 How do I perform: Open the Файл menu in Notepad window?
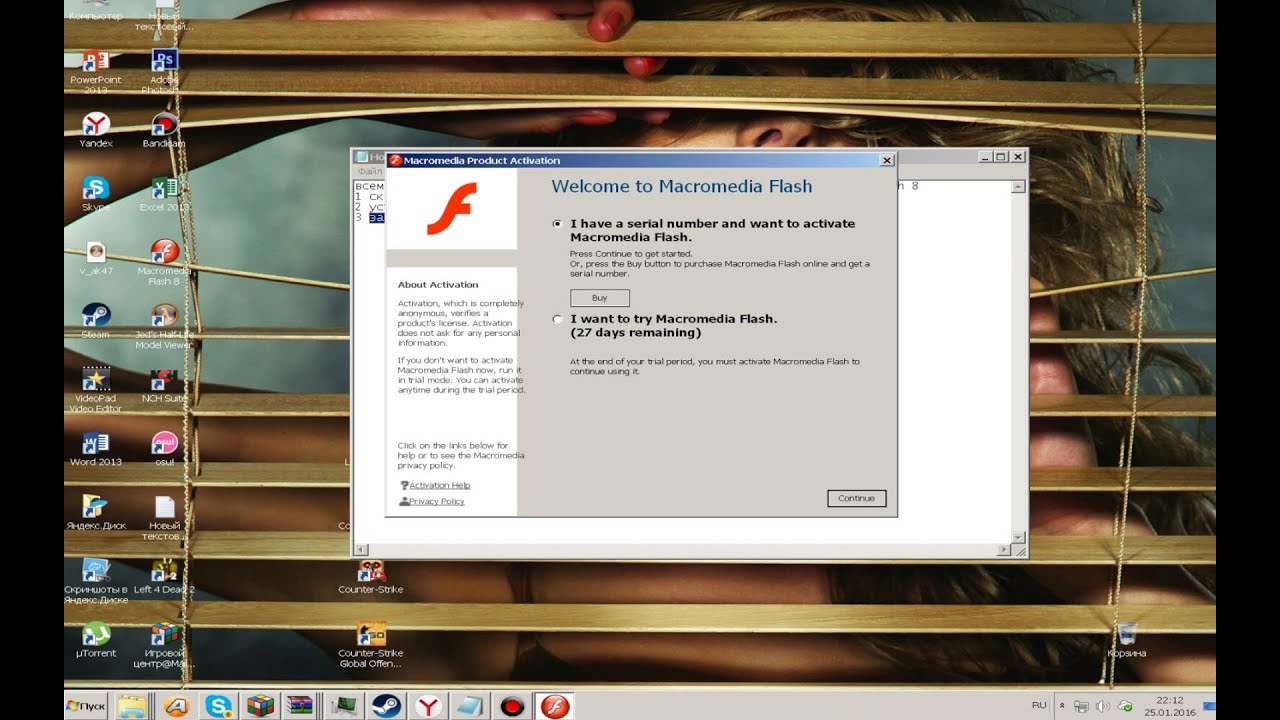370,172
